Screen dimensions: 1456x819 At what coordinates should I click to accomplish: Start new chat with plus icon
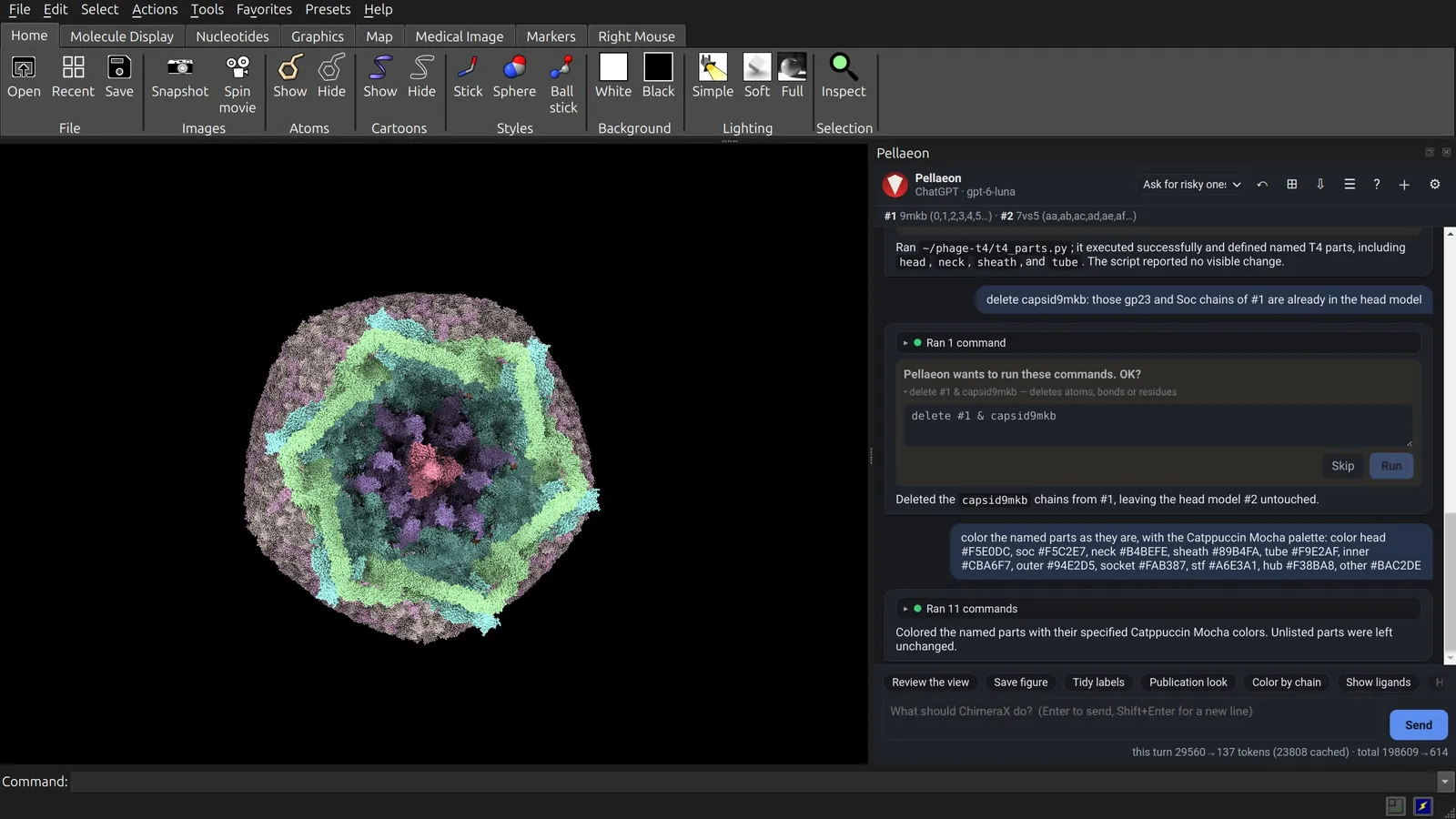click(1404, 185)
